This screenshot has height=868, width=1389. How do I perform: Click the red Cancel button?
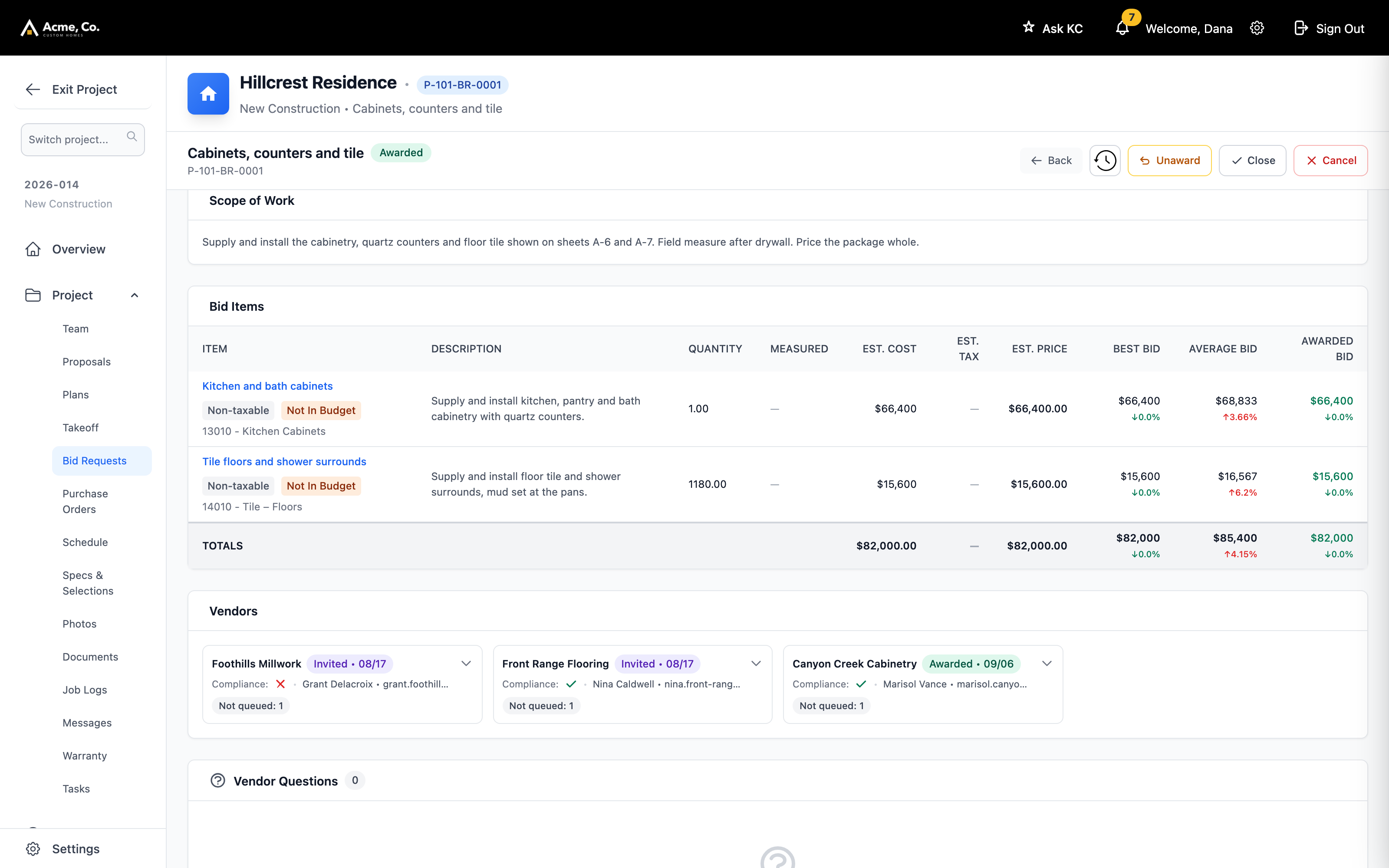[1330, 161]
